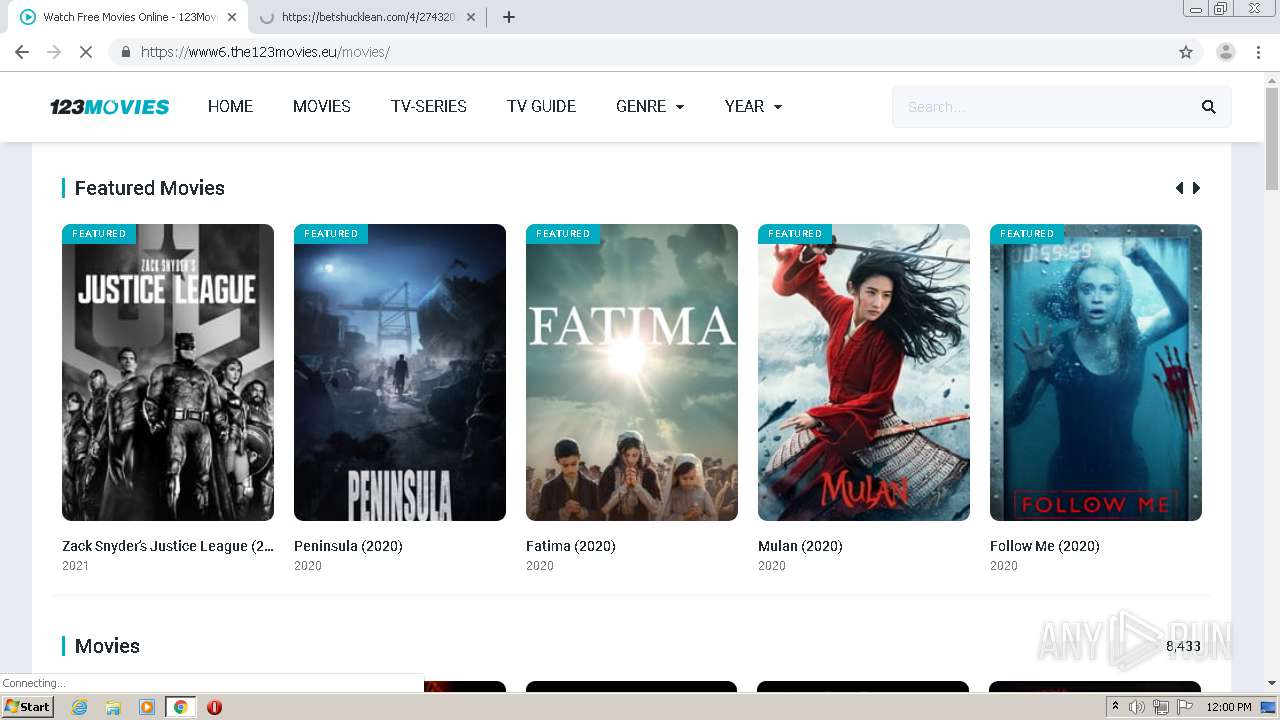
Task: Expand the YEAR dropdown
Action: (753, 106)
